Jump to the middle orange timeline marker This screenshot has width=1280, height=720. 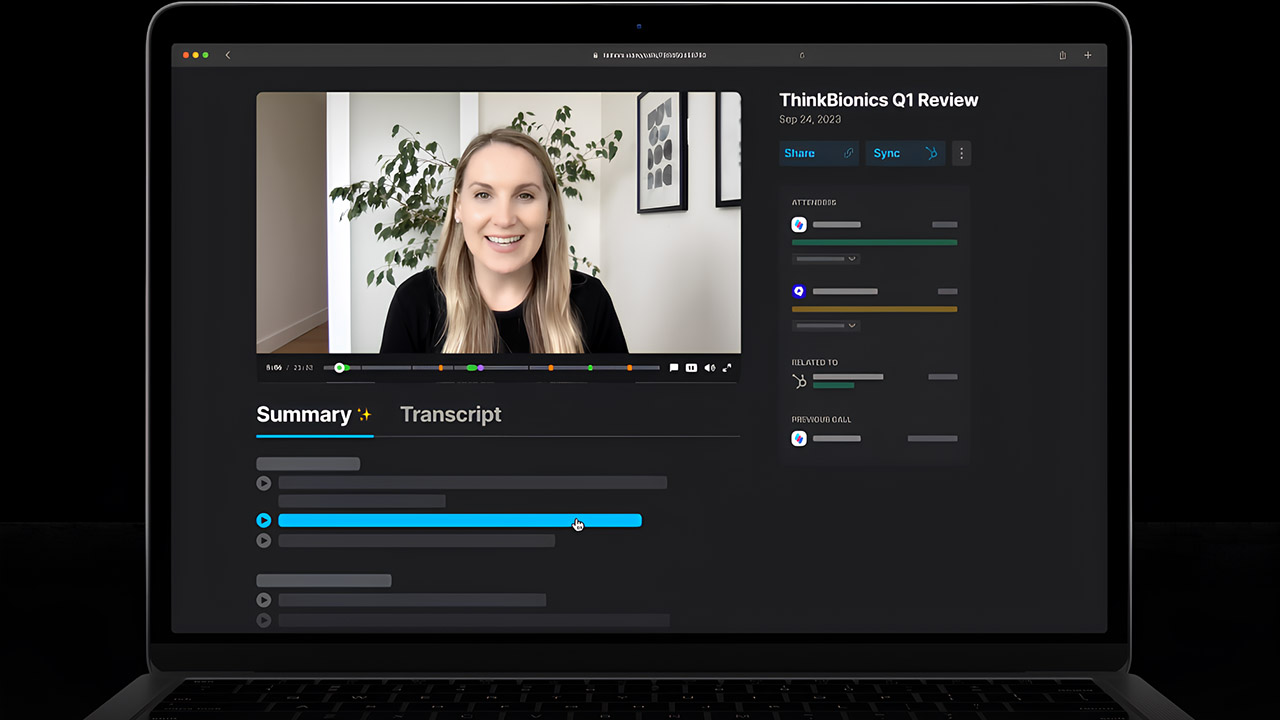(550, 368)
